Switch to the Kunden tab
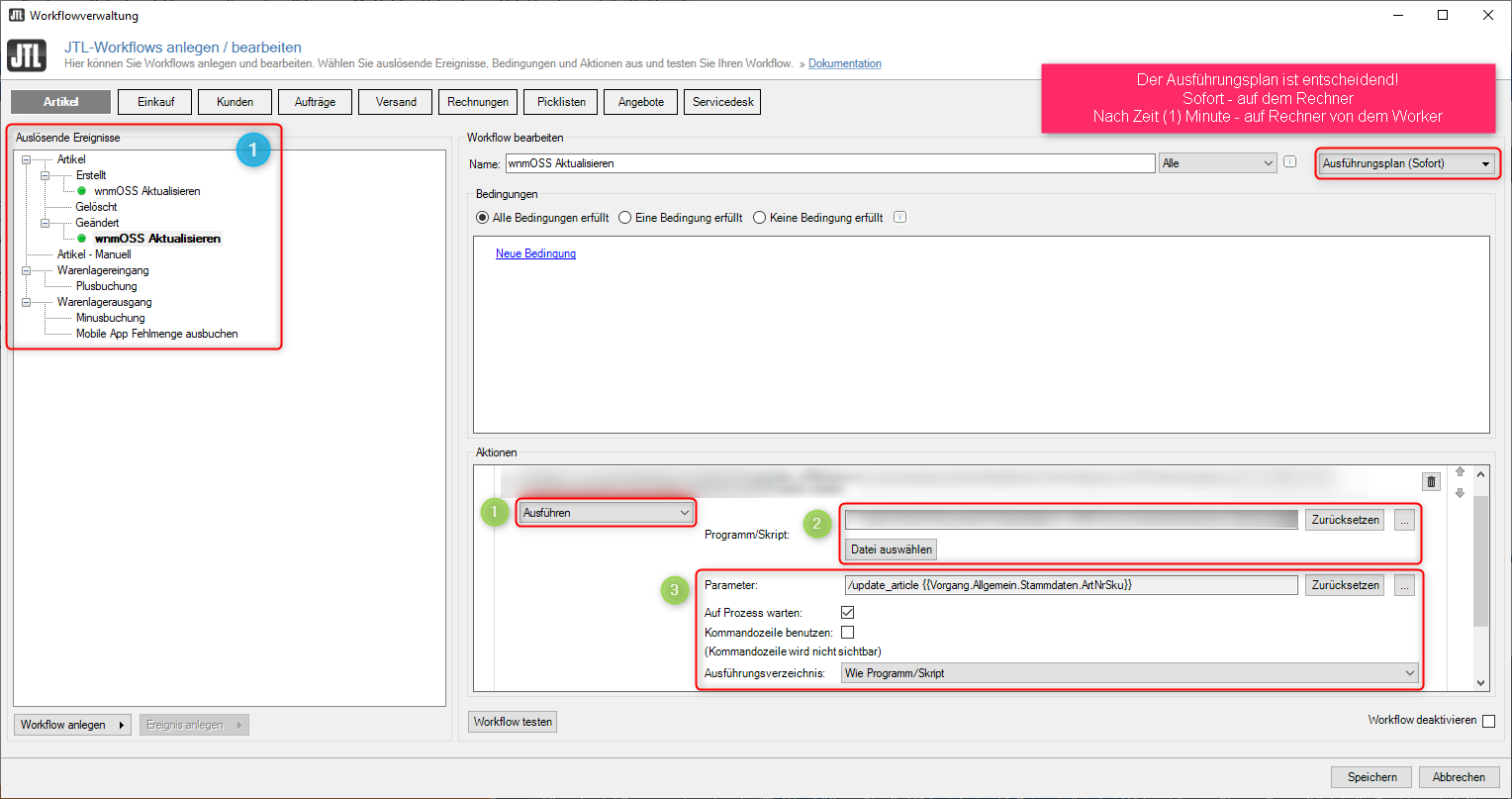The width and height of the screenshot is (1512, 799). pyautogui.click(x=235, y=102)
